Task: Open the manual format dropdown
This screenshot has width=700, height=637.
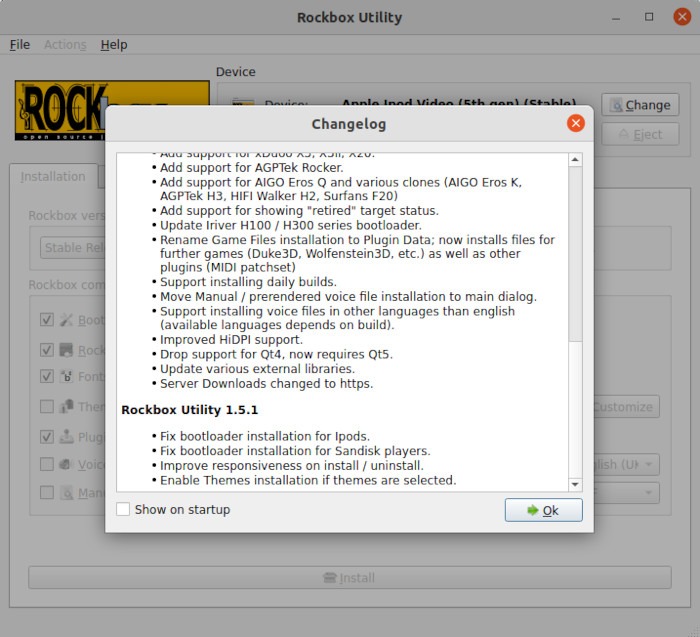Action: point(626,492)
